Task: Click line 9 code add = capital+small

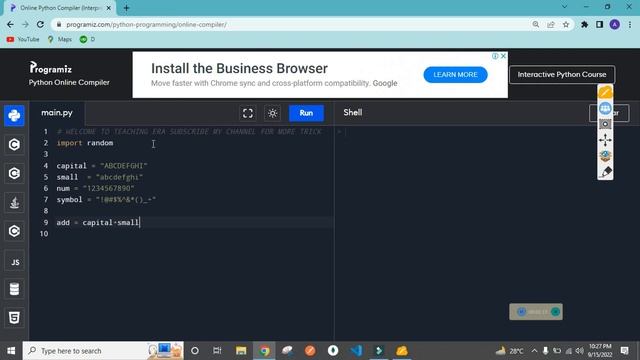Action: pos(98,222)
